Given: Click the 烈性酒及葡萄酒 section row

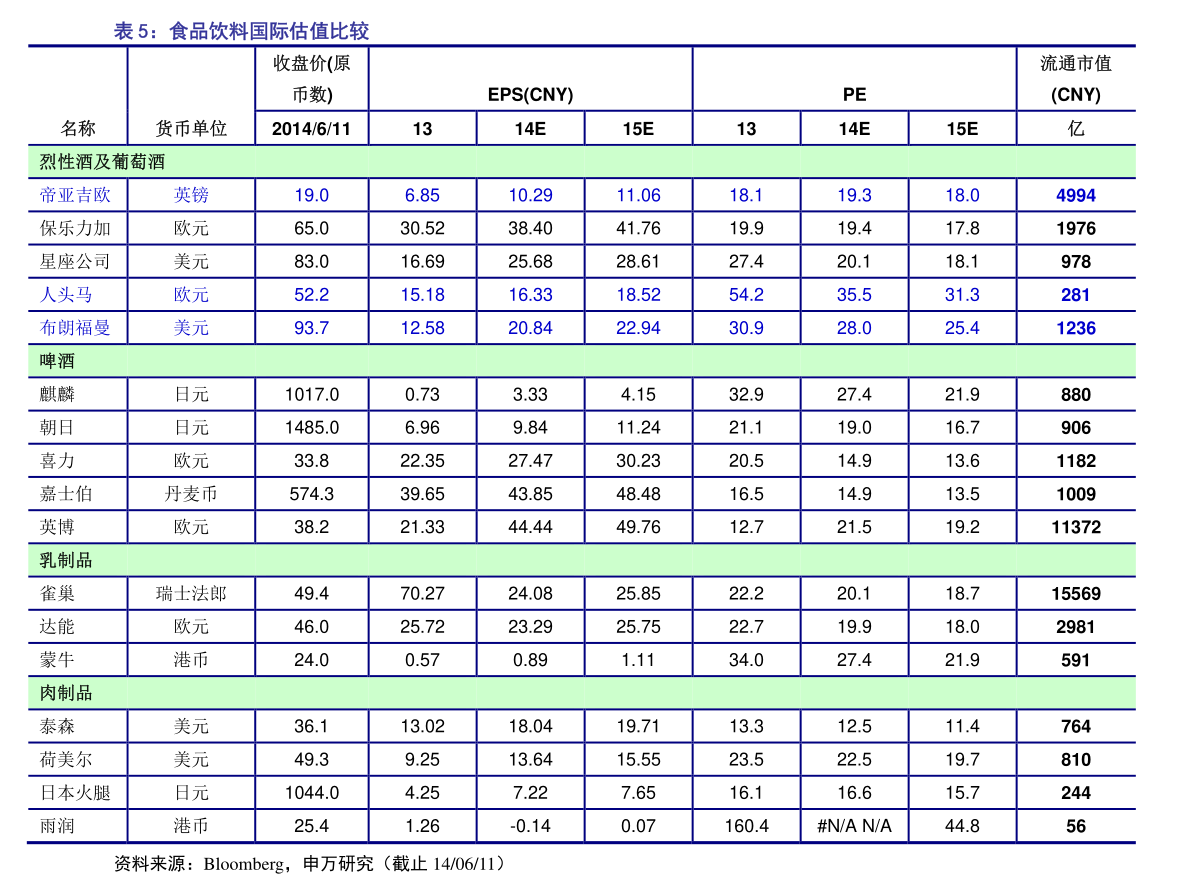Looking at the screenshot, I should (x=582, y=162).
